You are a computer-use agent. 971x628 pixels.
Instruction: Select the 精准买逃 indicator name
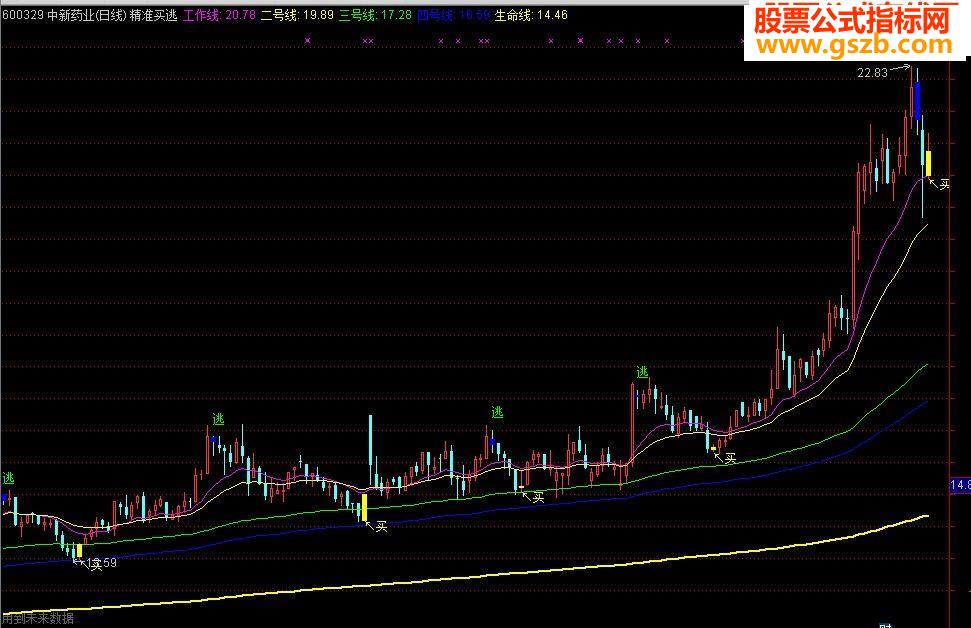tap(154, 15)
